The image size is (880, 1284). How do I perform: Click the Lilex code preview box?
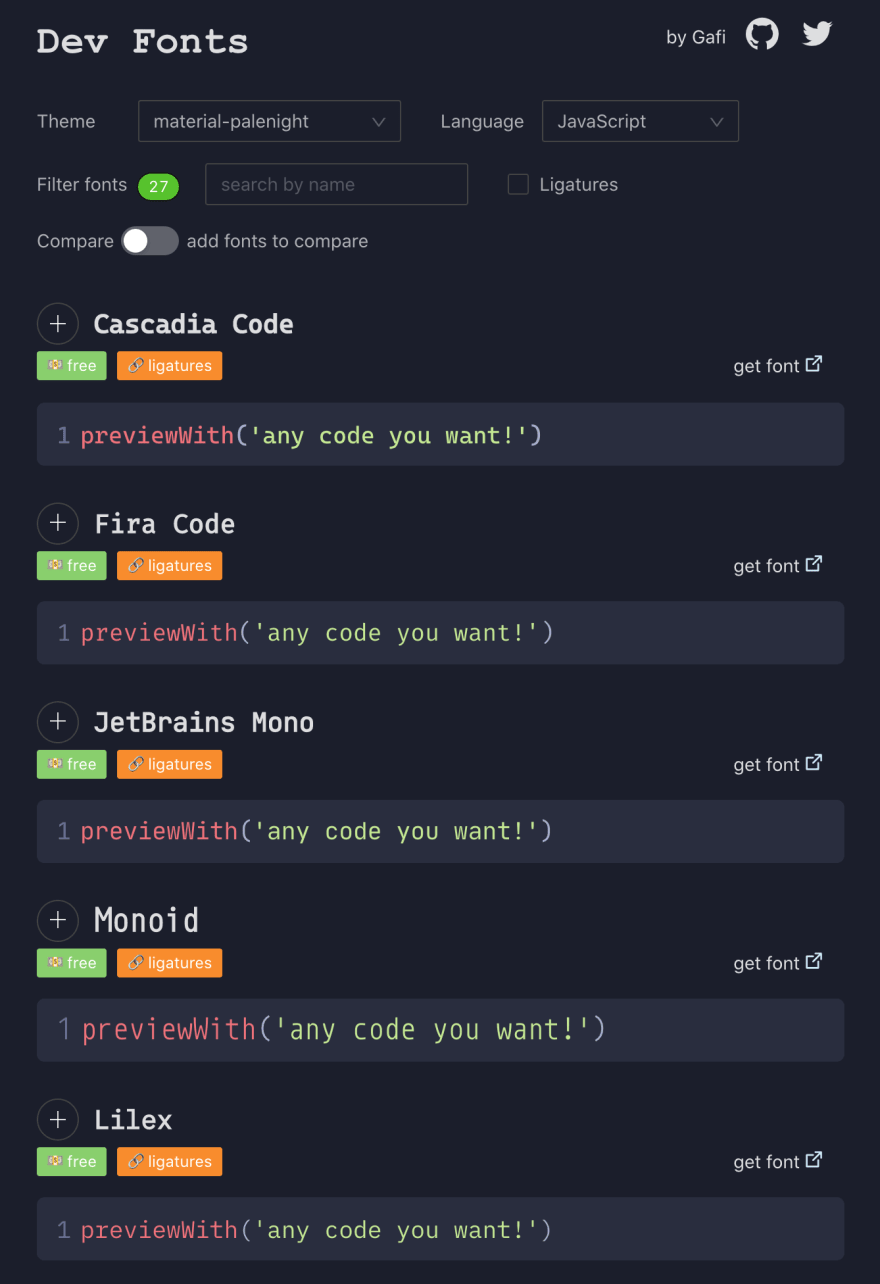point(440,1229)
